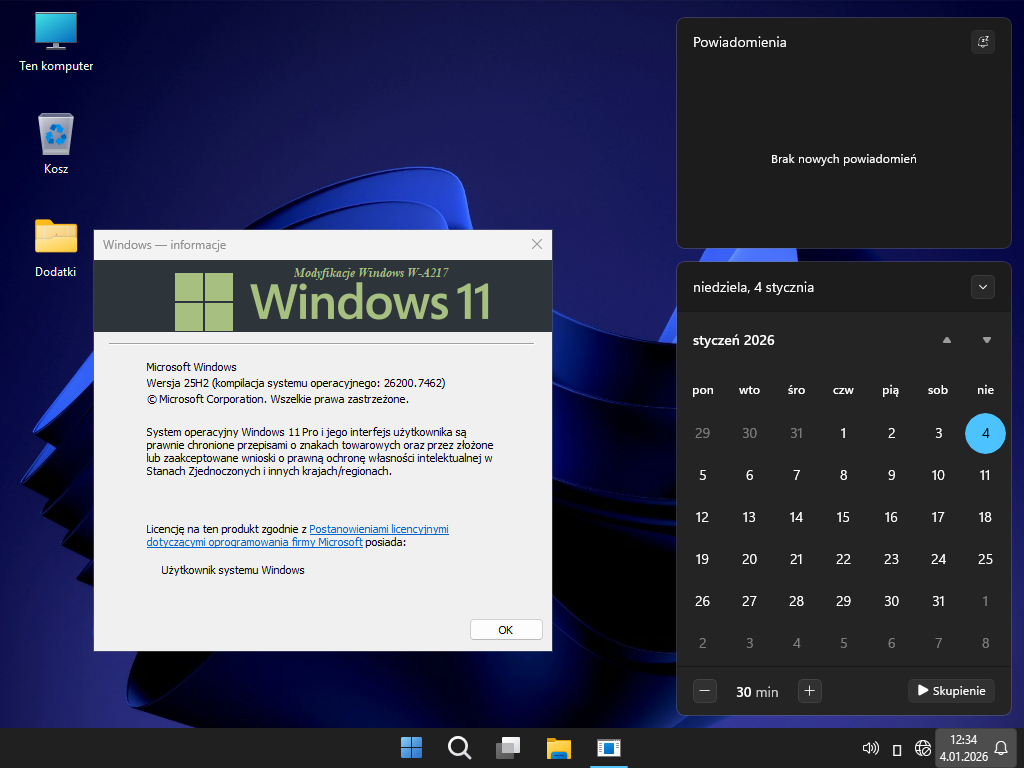Decrease focus time with minus button
Screen dimensions: 1024x768
click(x=705, y=690)
